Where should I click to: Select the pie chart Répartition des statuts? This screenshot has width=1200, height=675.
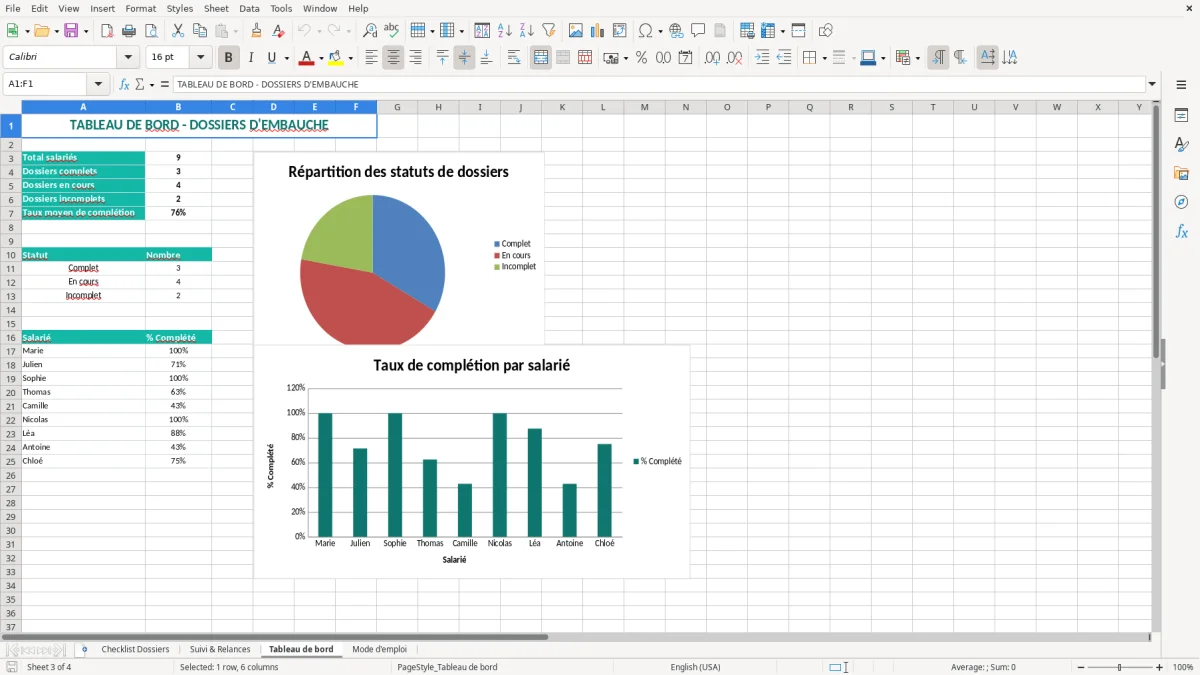pos(399,250)
